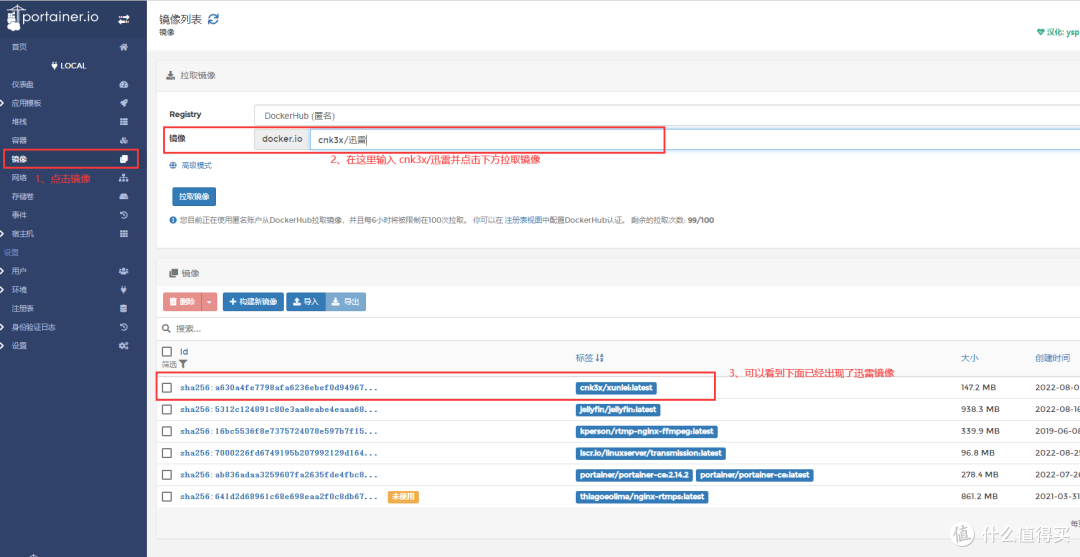The width and height of the screenshot is (1080, 557).
Task: Click the 导出 export button
Action: pos(346,302)
